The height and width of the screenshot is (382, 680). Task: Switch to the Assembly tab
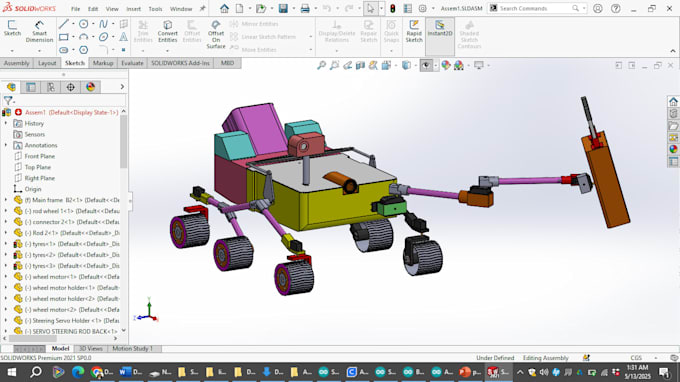16,63
